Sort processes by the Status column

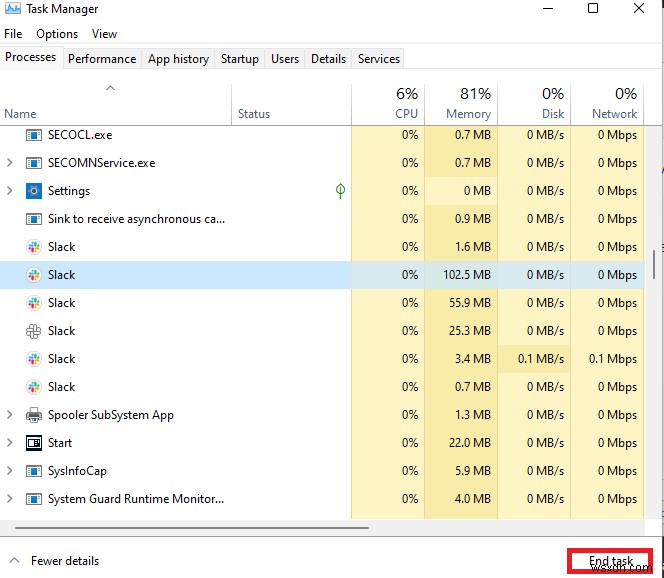[x=291, y=105]
